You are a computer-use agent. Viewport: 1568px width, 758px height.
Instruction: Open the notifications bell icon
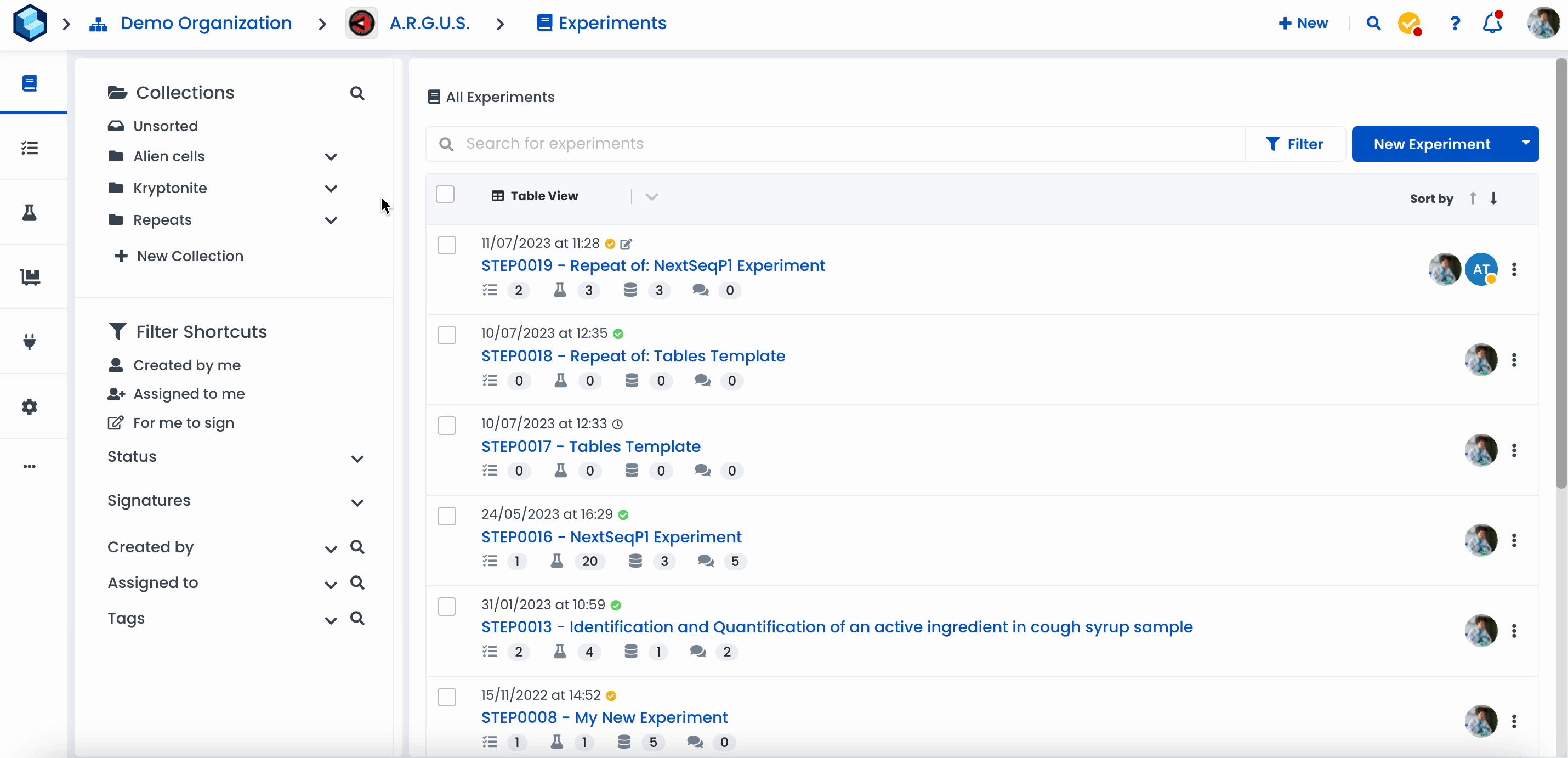tap(1491, 24)
